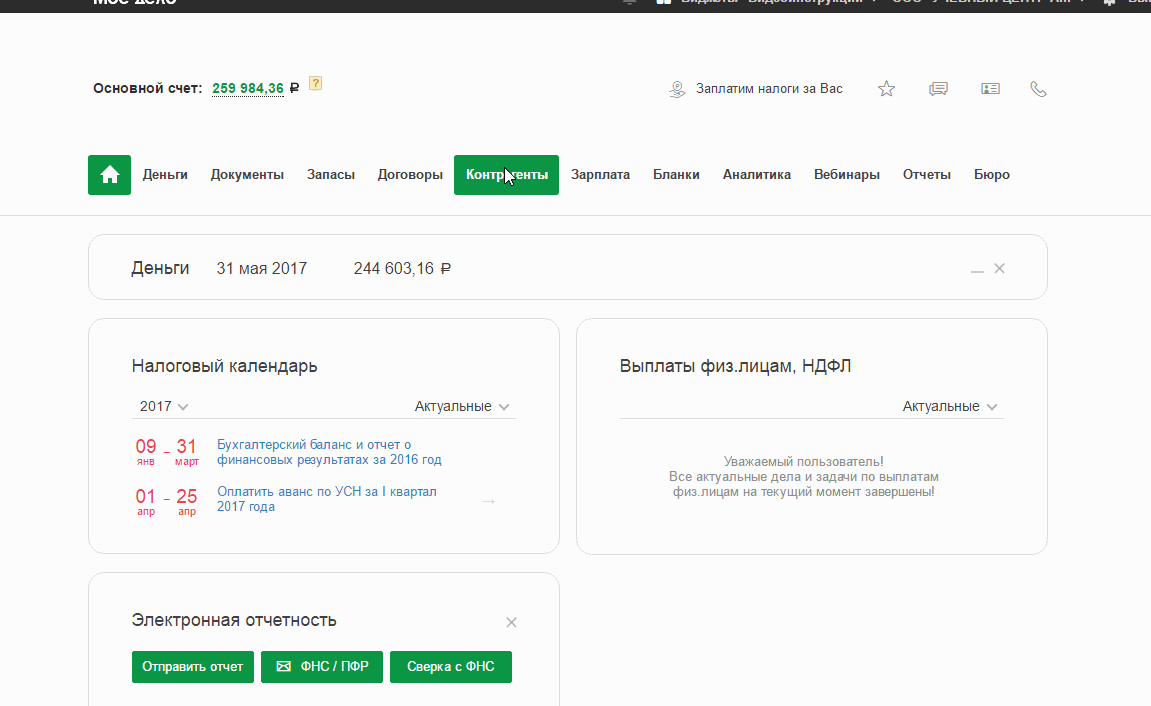Open the Контрагенты menu section

click(x=506, y=175)
